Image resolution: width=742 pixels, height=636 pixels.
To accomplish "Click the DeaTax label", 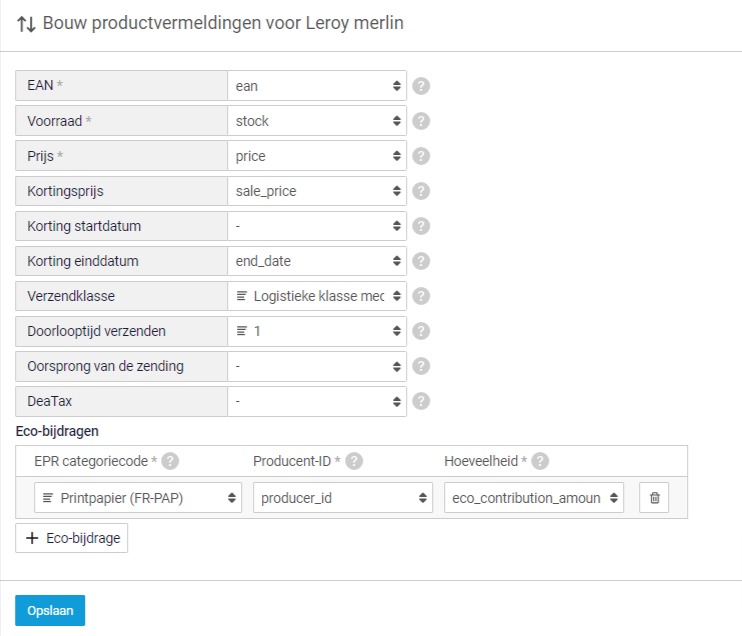I will (x=50, y=401).
